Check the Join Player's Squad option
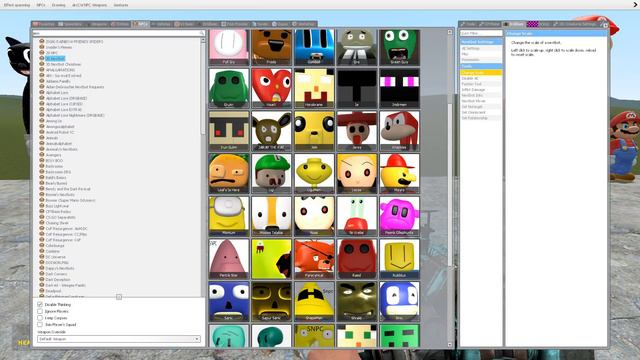640x360 pixels. tap(40, 324)
